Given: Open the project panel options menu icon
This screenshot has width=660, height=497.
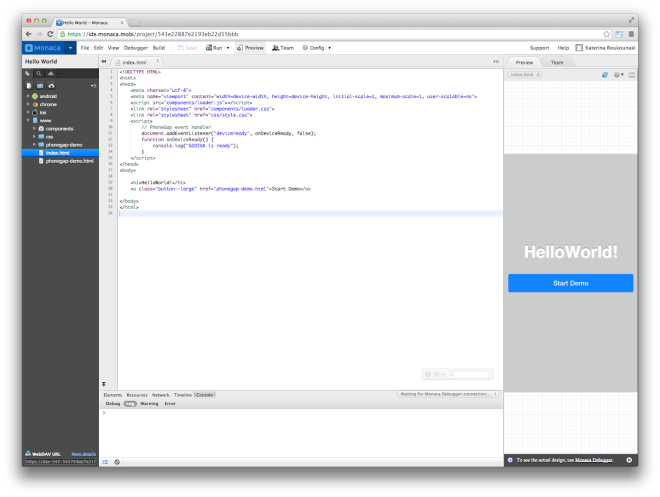Looking at the screenshot, I should (93, 86).
